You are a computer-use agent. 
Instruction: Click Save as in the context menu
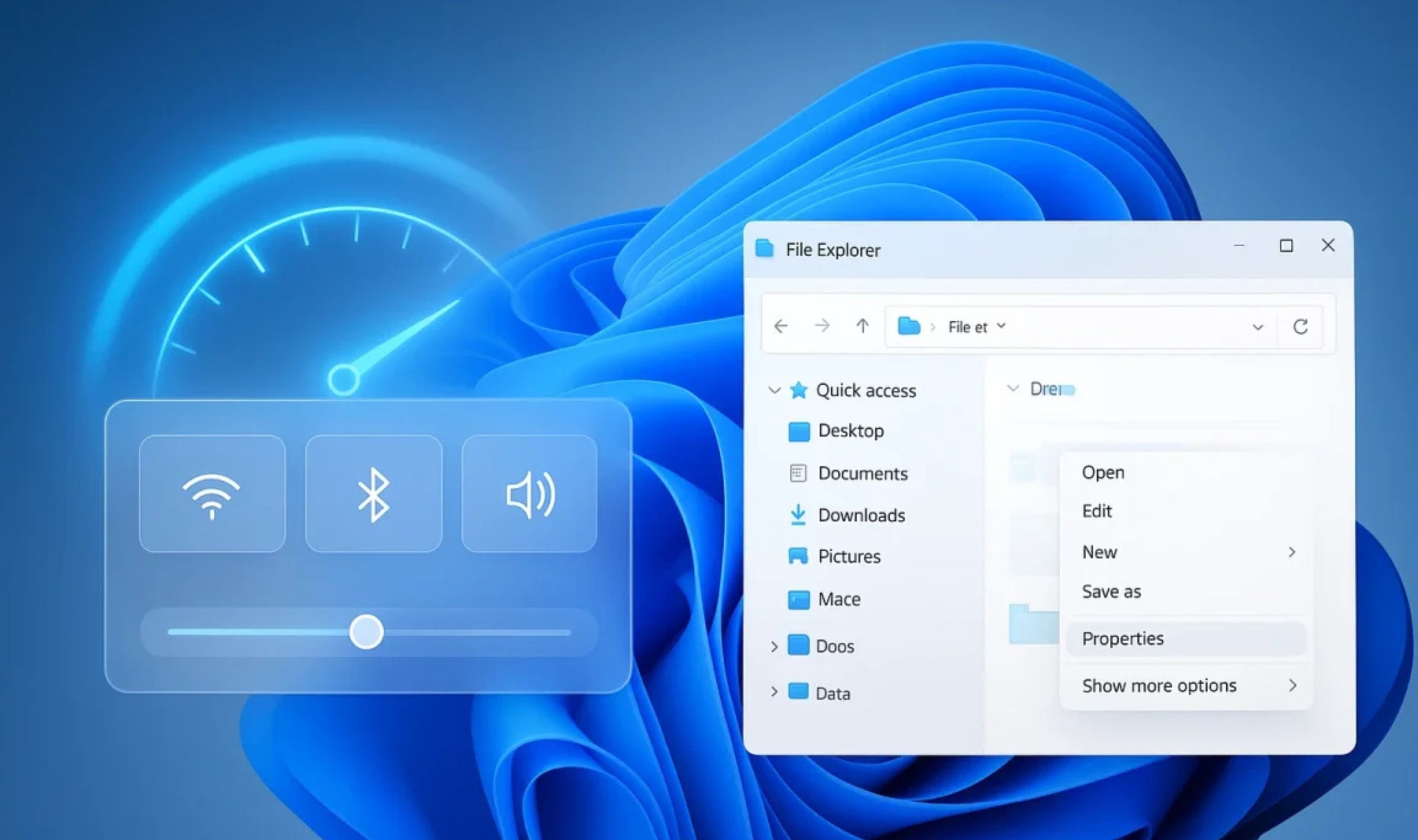[x=1111, y=592]
